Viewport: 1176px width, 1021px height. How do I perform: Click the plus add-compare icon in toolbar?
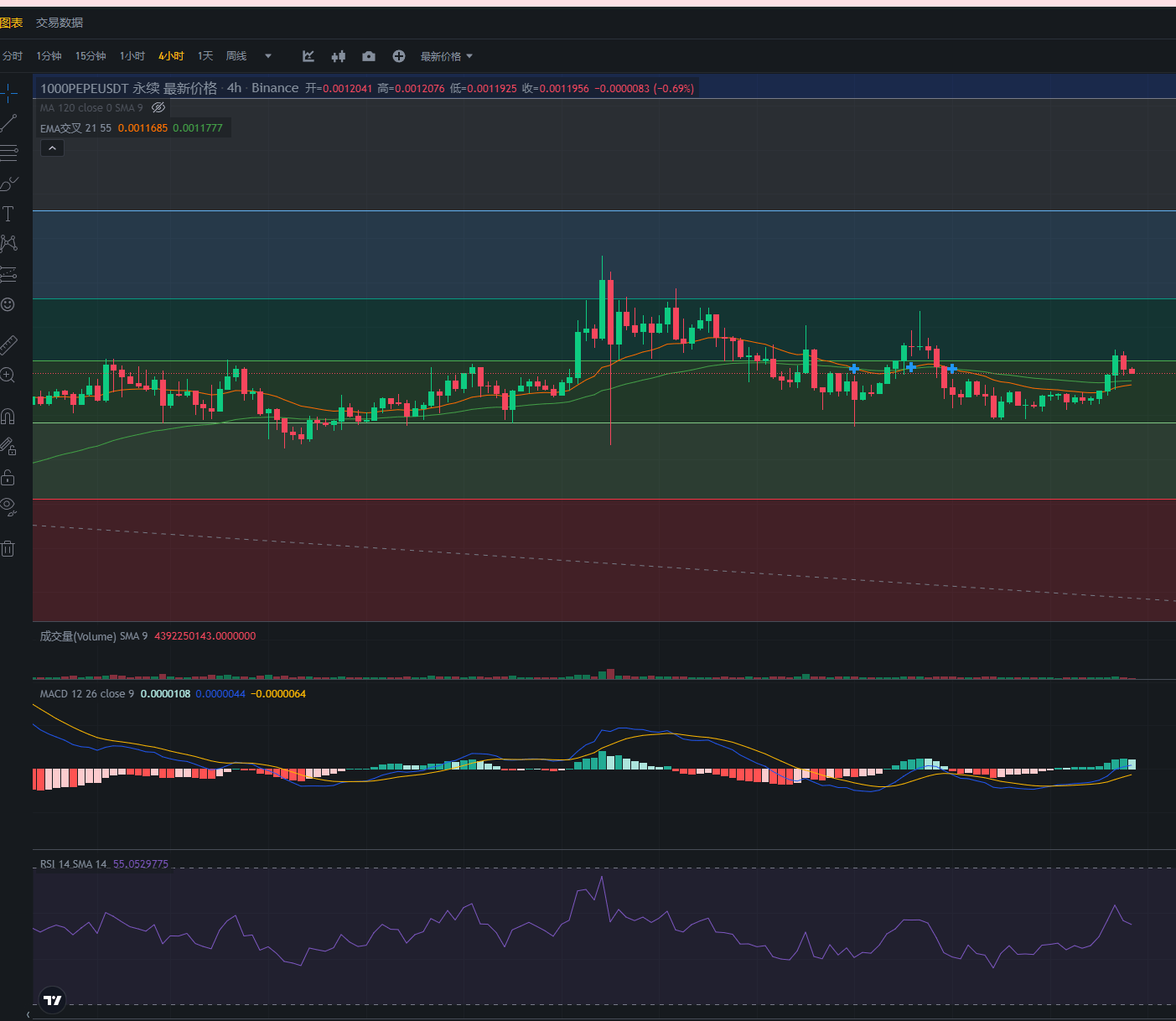pos(399,56)
